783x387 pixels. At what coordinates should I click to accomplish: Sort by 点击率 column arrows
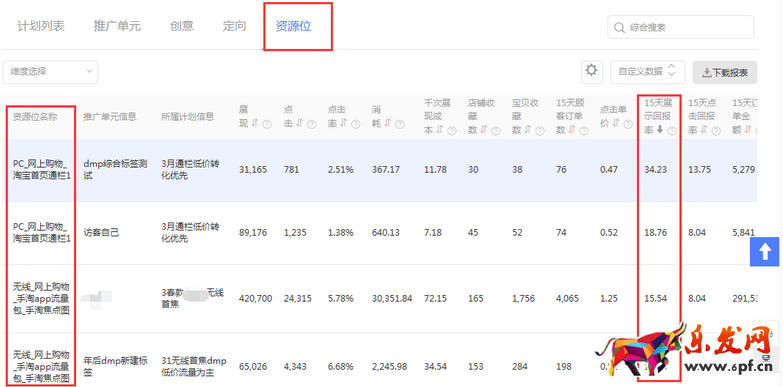(x=343, y=123)
